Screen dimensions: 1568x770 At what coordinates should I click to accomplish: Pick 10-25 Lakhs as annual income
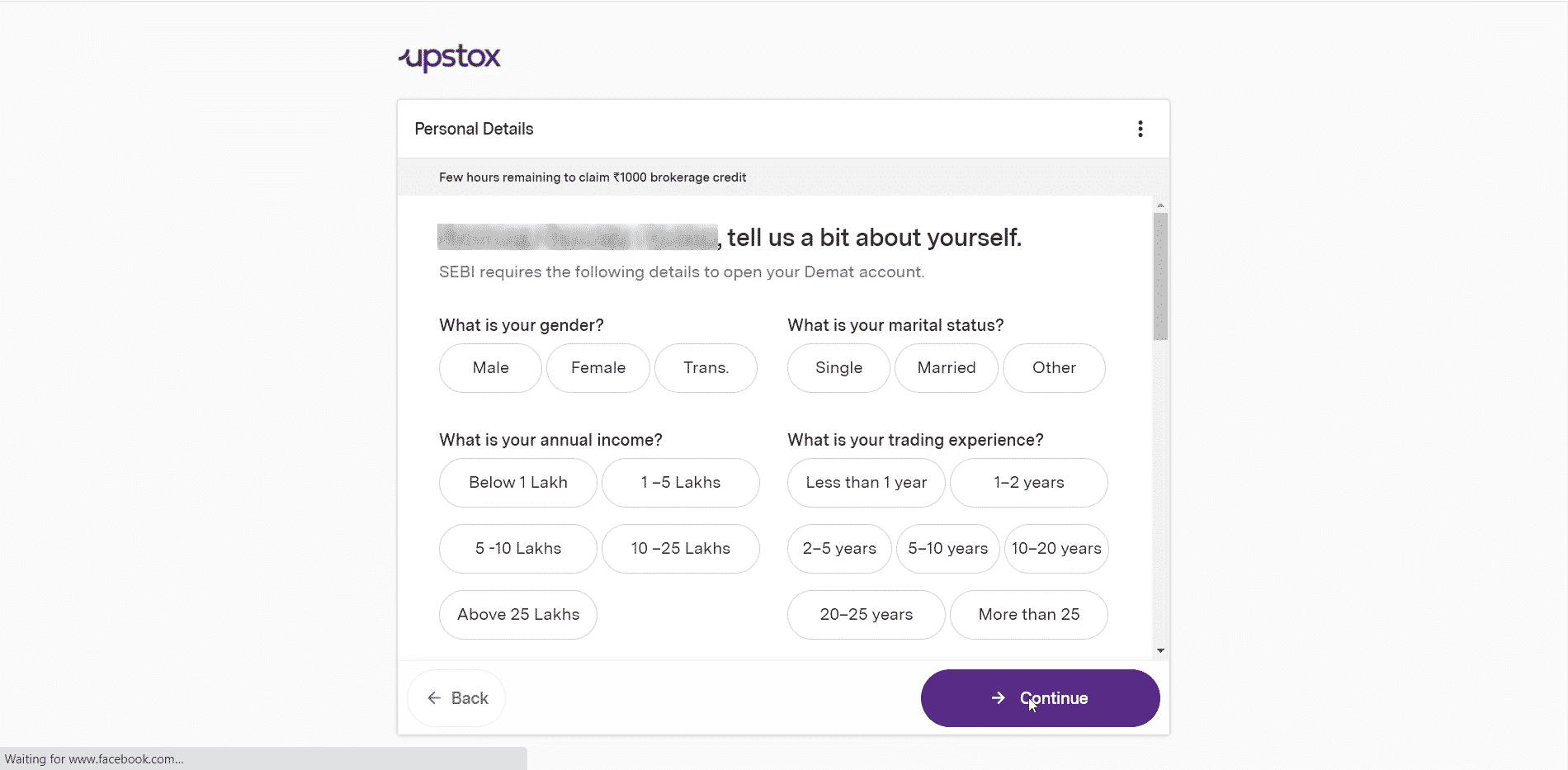click(x=680, y=549)
